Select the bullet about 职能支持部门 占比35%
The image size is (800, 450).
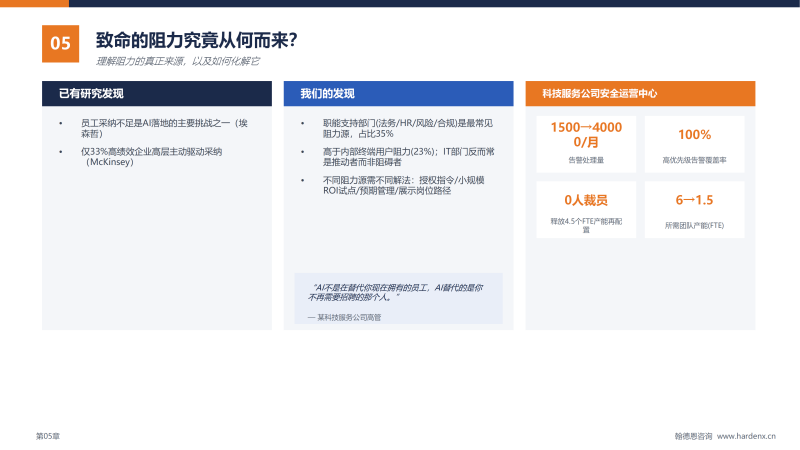pos(408,128)
